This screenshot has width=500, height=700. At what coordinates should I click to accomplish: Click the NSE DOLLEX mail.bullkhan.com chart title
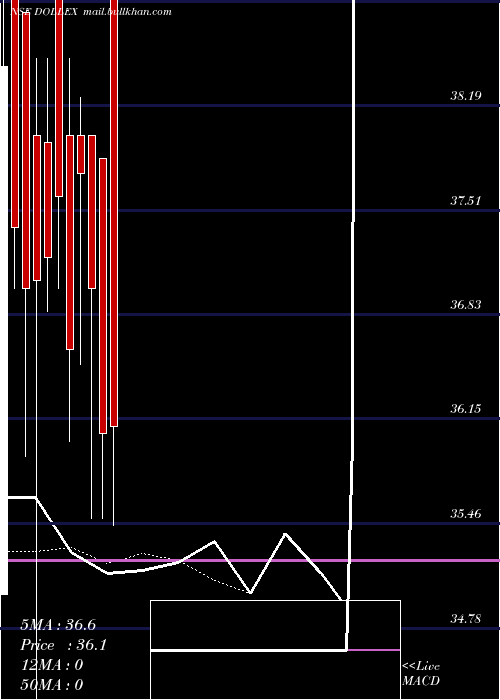coord(91,12)
